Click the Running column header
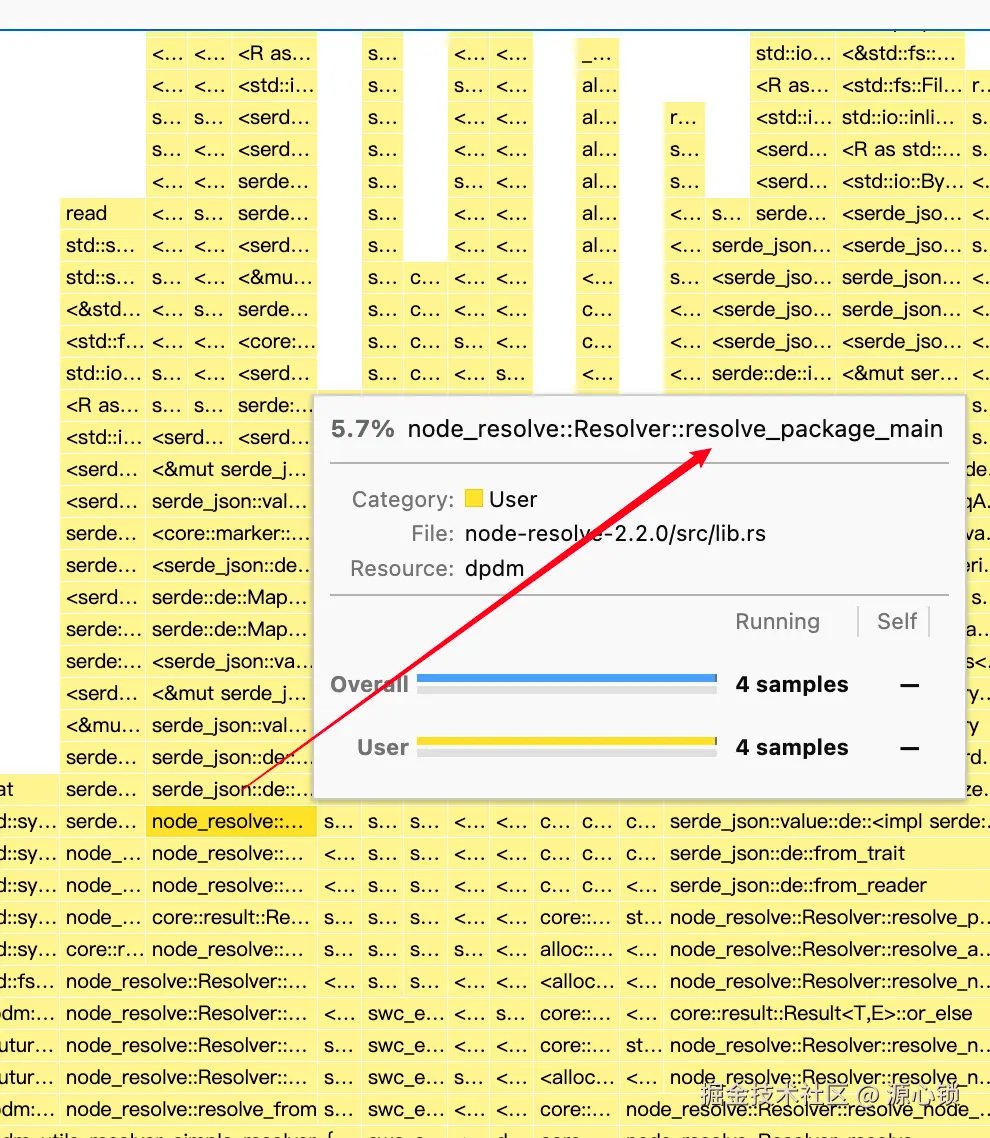 click(x=777, y=621)
